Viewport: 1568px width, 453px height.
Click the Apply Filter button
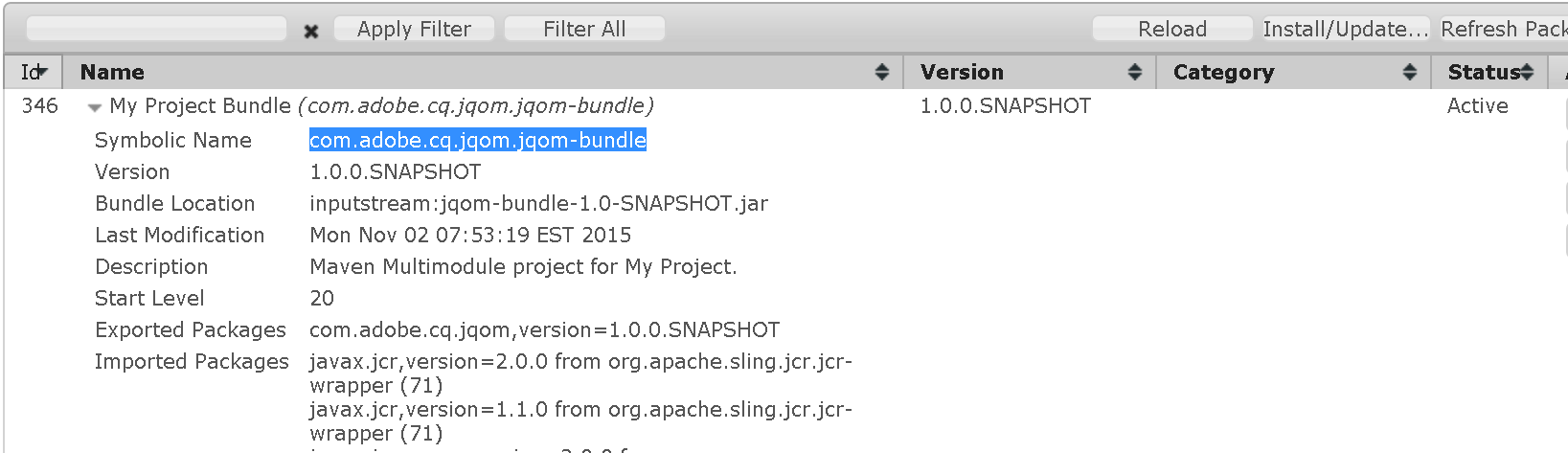[414, 30]
